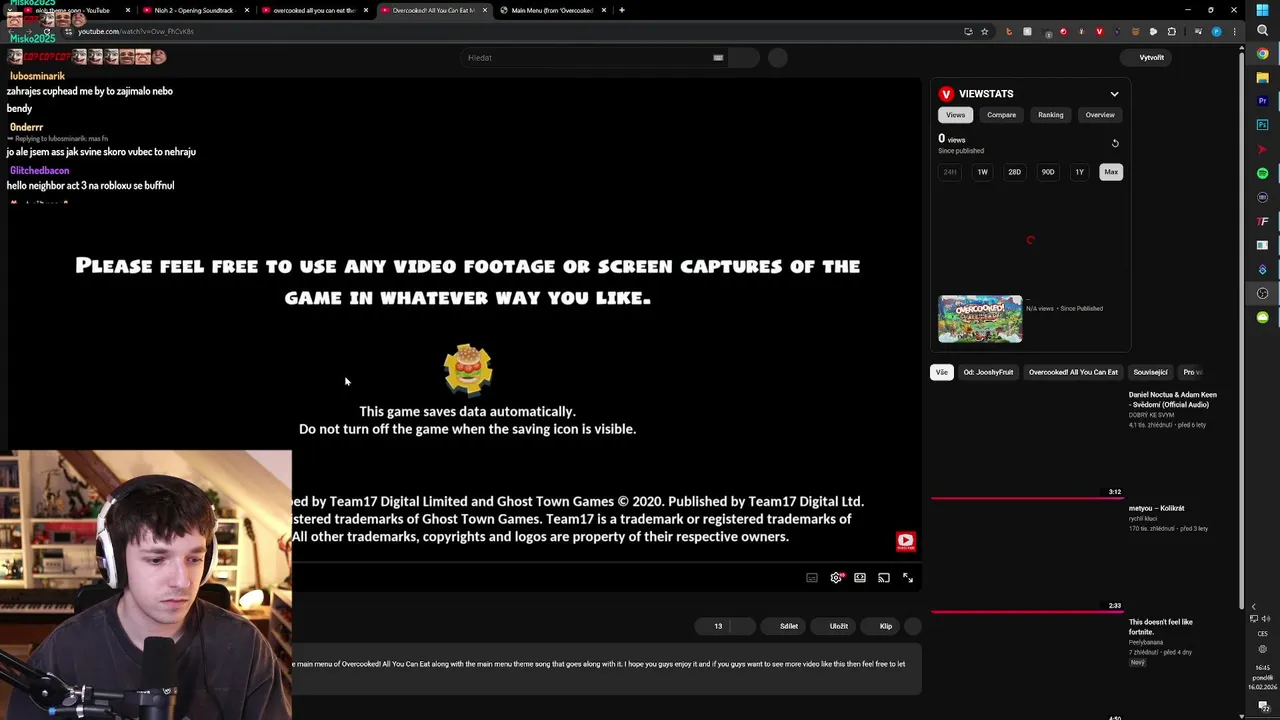
Task: Open Adobe Photoshop from taskbar
Action: [1262, 125]
